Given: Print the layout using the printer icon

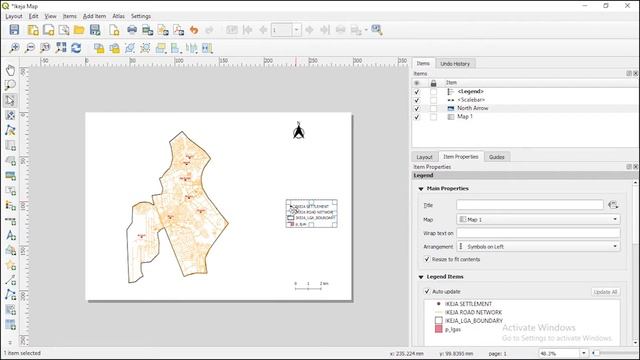Looking at the screenshot, I should (x=132, y=30).
